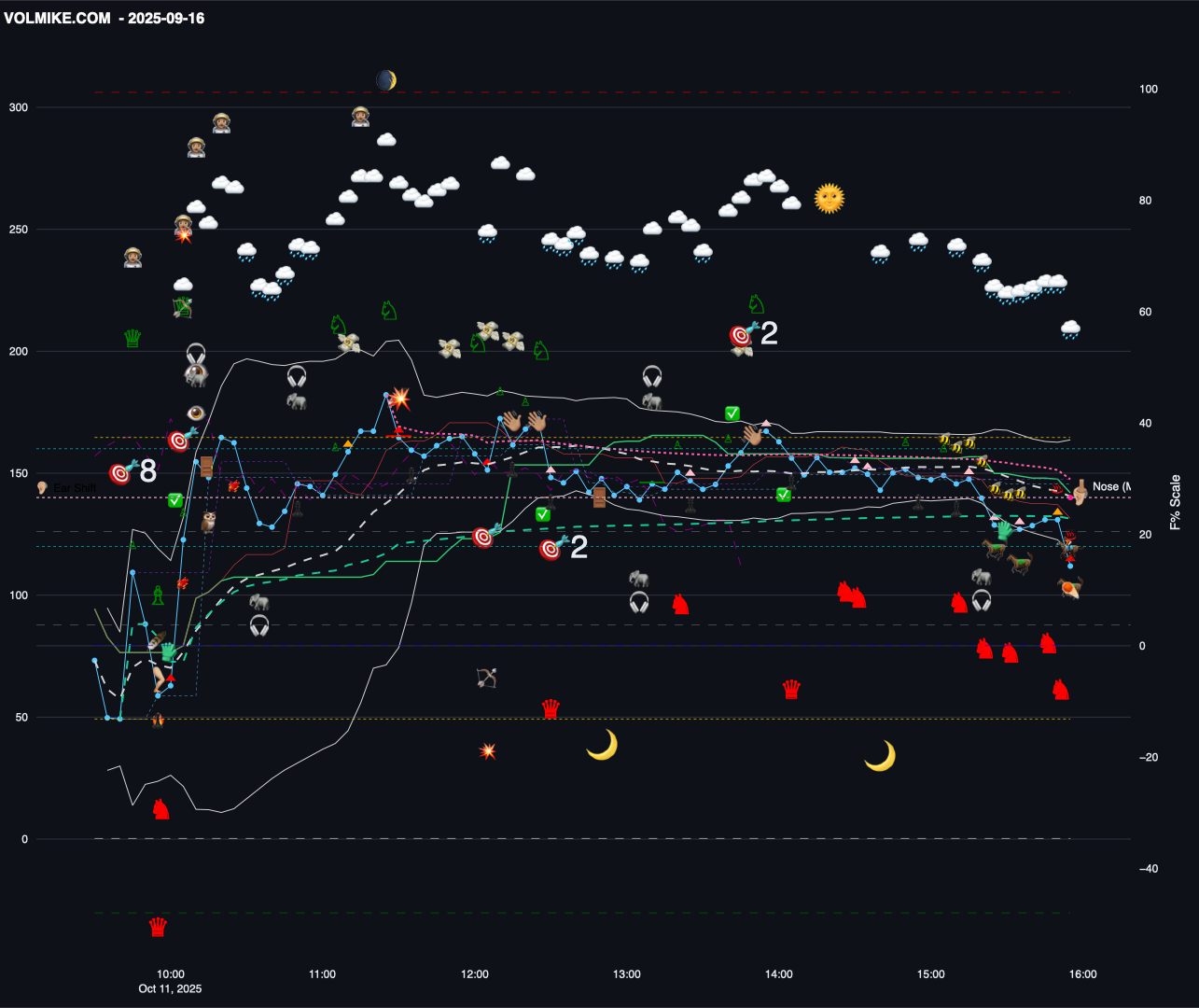This screenshot has width=1199, height=1008.
Task: Click the explosion marker below the 50 line
Action: click(x=487, y=750)
